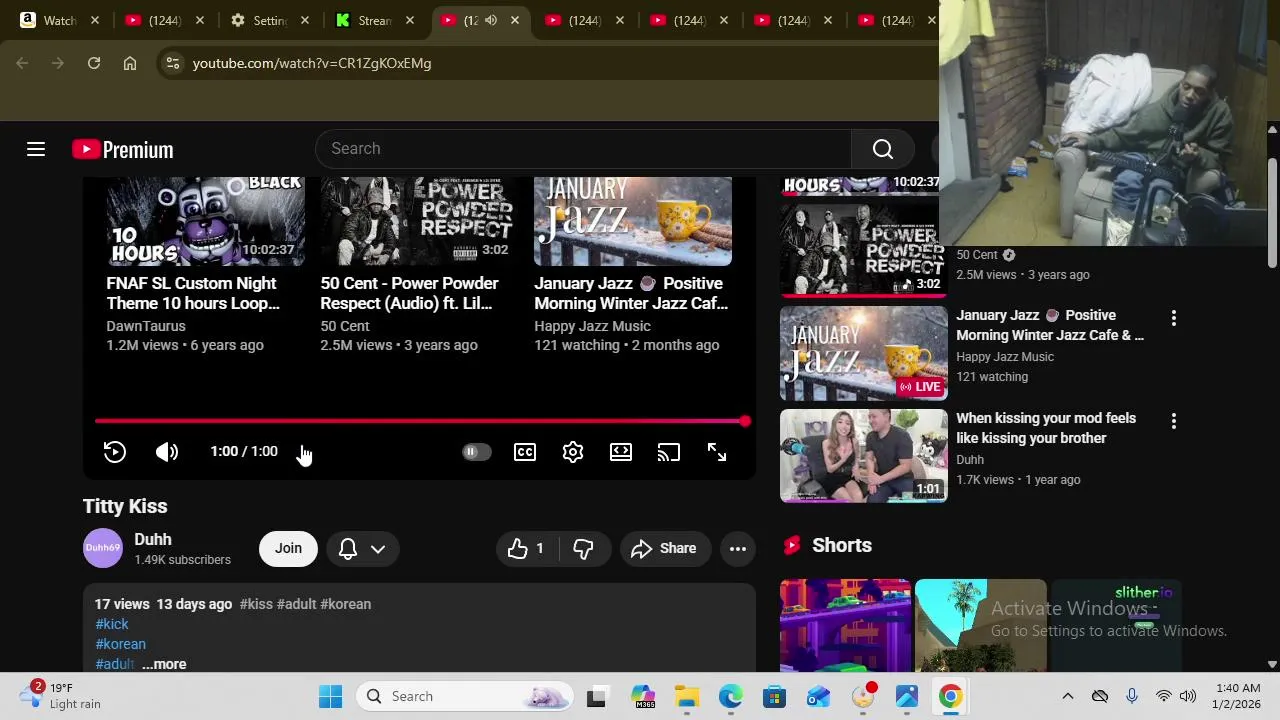
Task: Open sidebar kissing your mod thumbnail
Action: pyautogui.click(x=863, y=455)
